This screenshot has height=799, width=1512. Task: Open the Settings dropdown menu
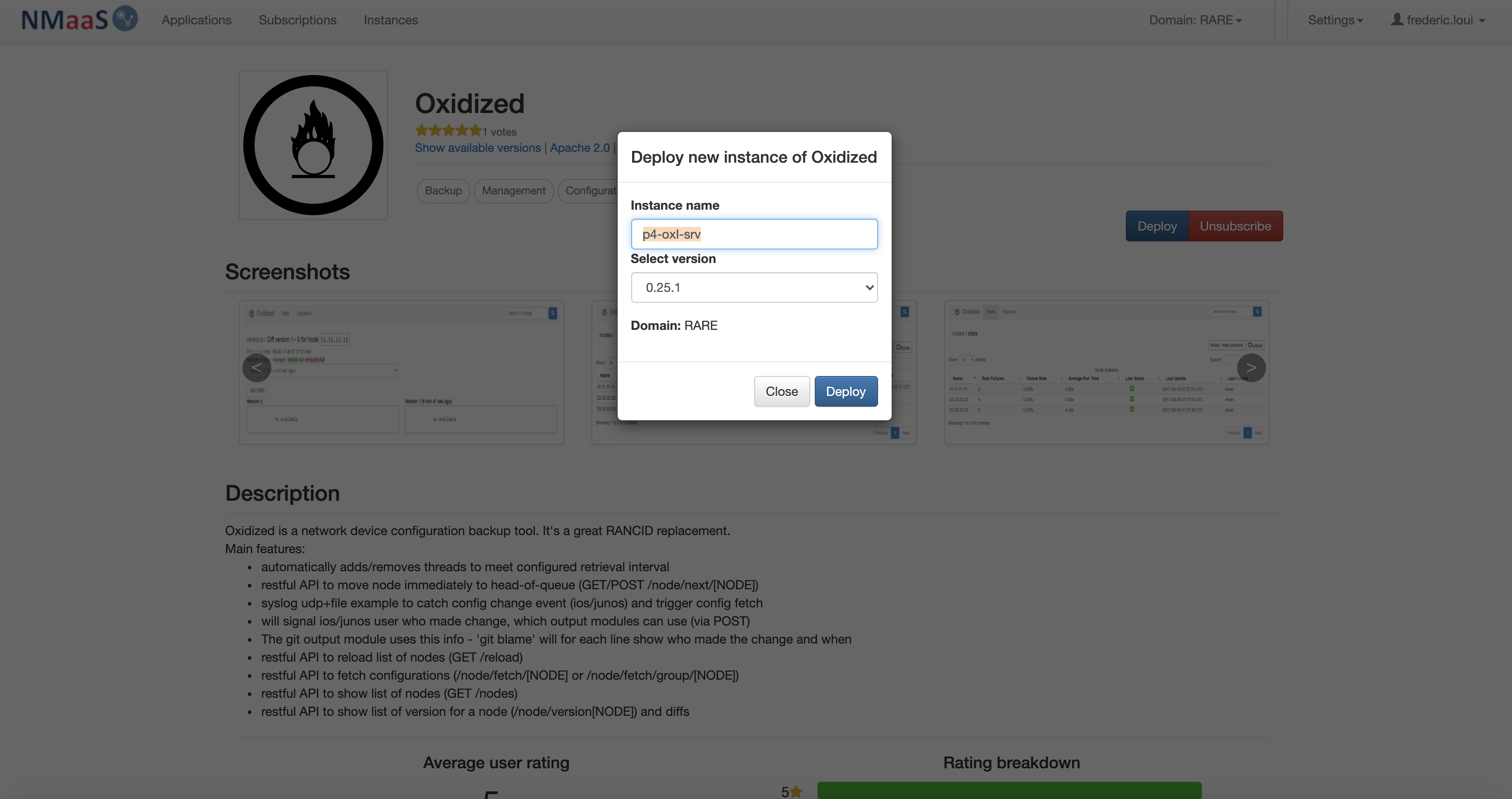pos(1335,20)
